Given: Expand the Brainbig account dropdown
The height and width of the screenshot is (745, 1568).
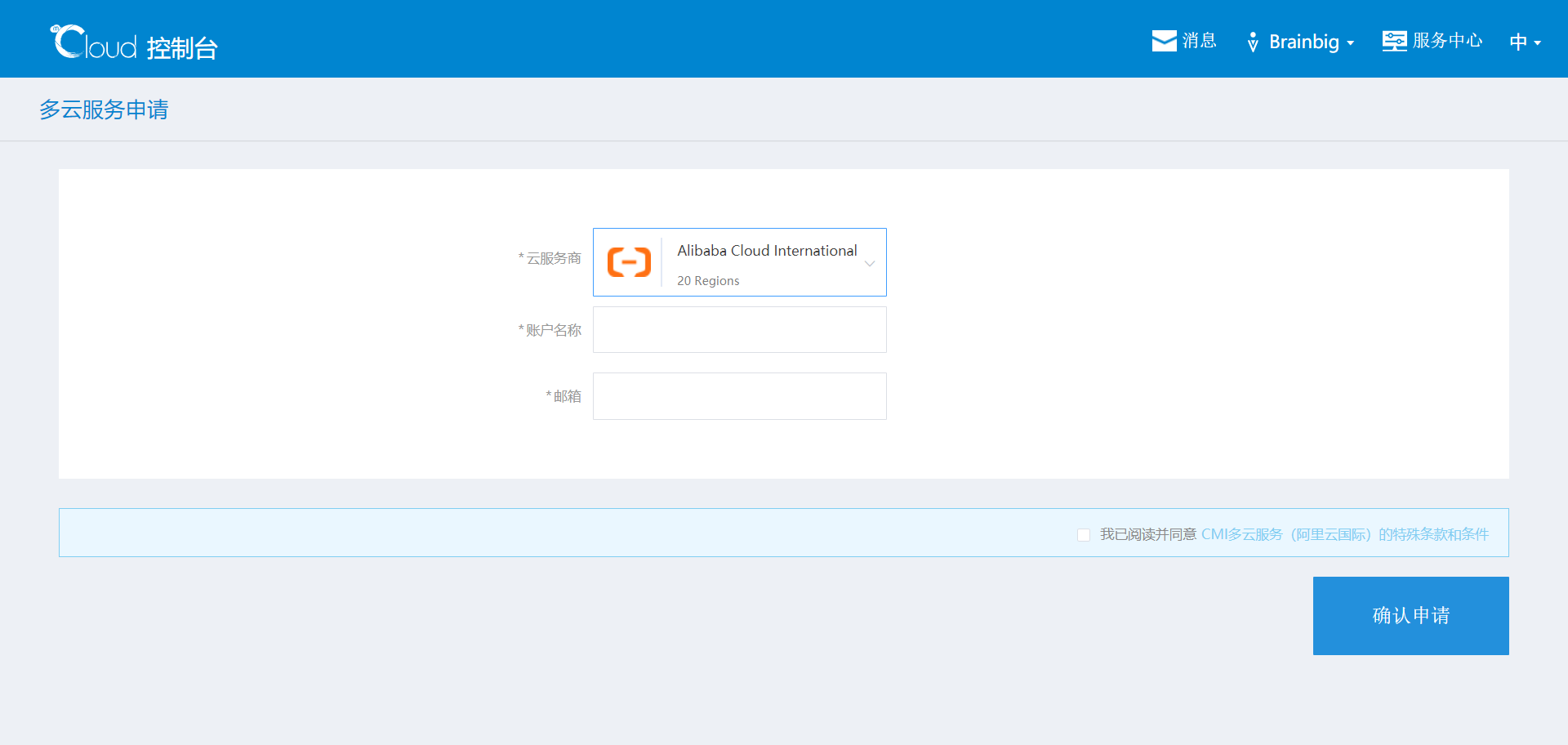Looking at the screenshot, I should click(x=1312, y=42).
